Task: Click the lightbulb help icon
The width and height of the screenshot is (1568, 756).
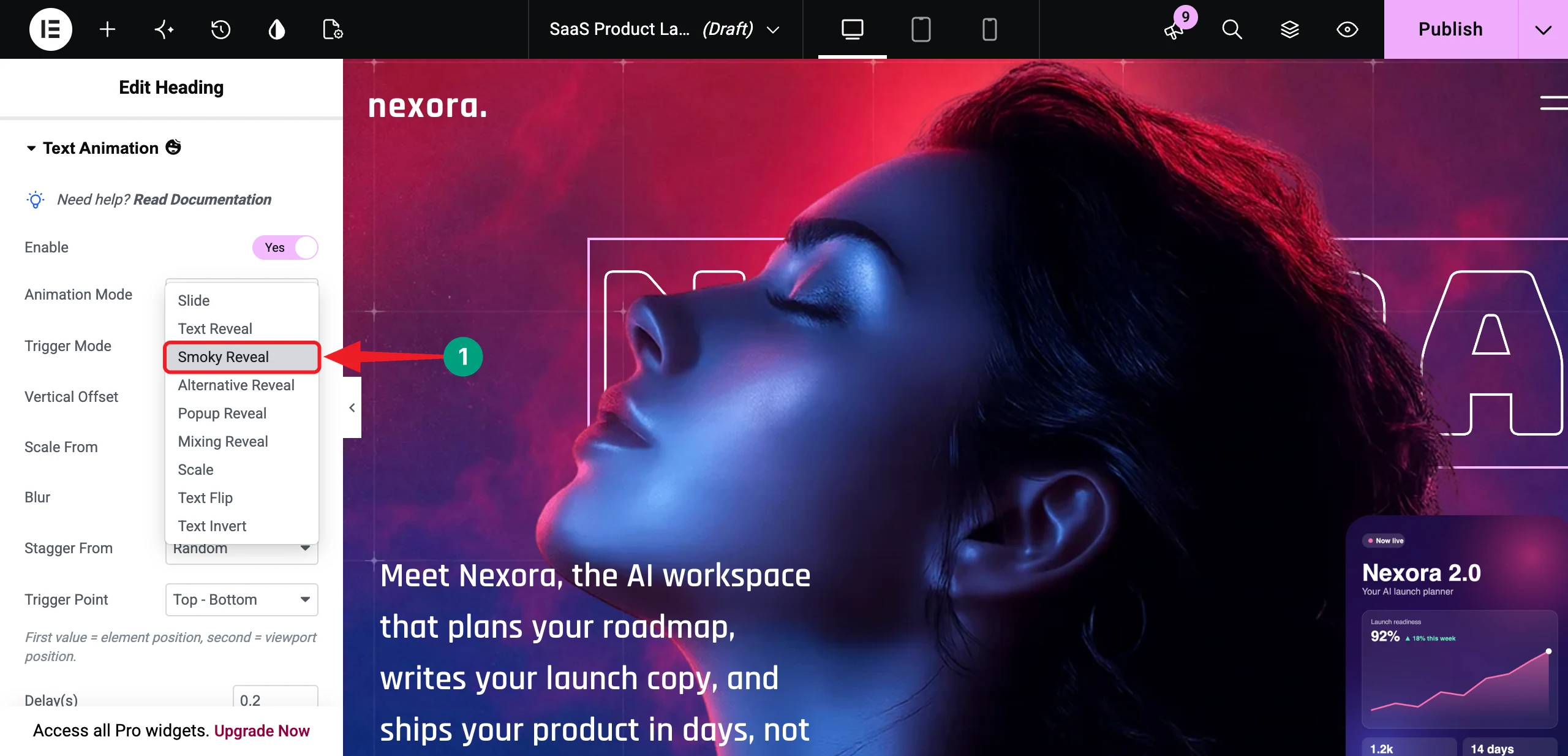Action: tap(36, 200)
